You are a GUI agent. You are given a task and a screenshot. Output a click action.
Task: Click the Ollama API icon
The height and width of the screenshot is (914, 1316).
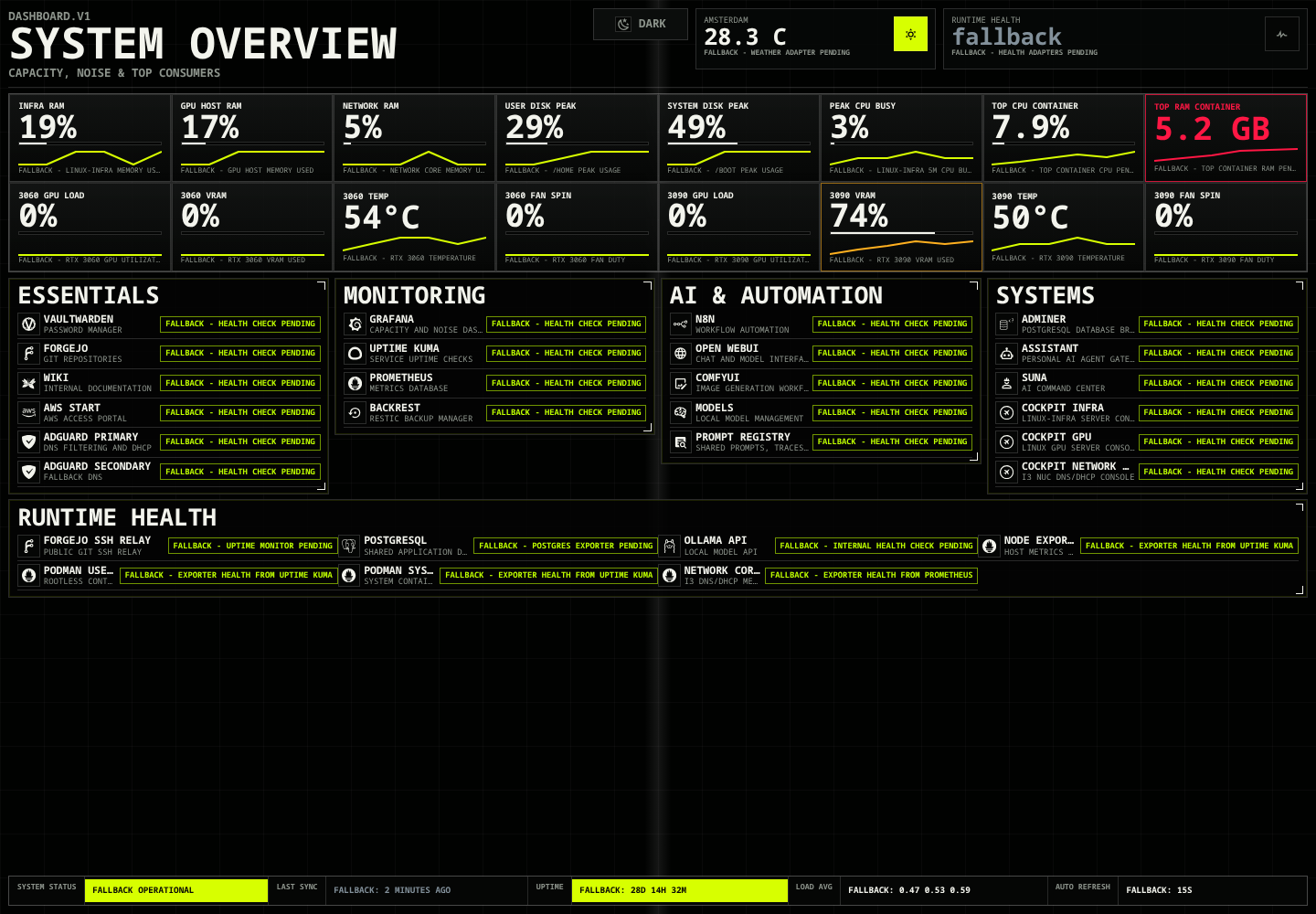pyautogui.click(x=669, y=546)
